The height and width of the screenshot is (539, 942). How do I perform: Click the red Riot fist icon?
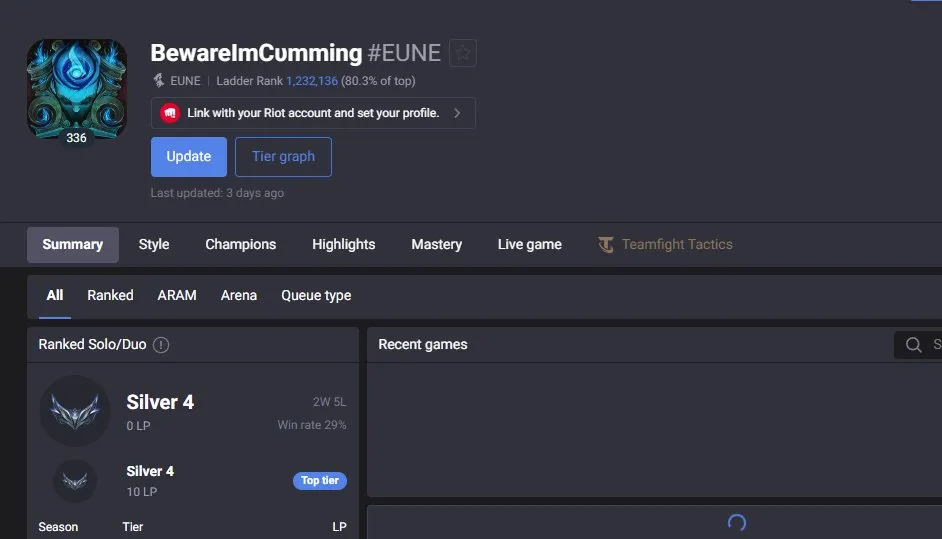(170, 113)
